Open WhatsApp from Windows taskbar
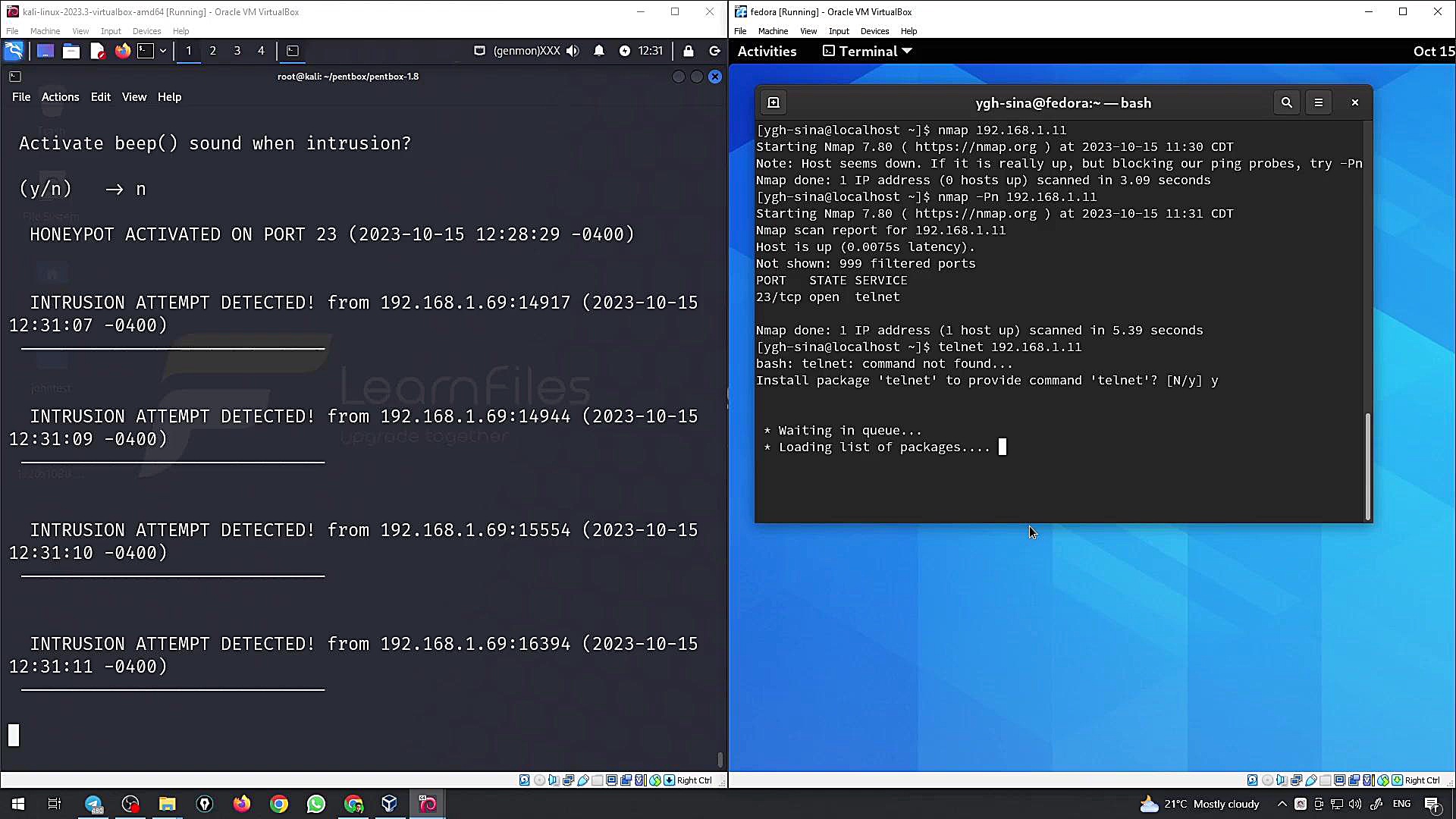 click(x=316, y=804)
